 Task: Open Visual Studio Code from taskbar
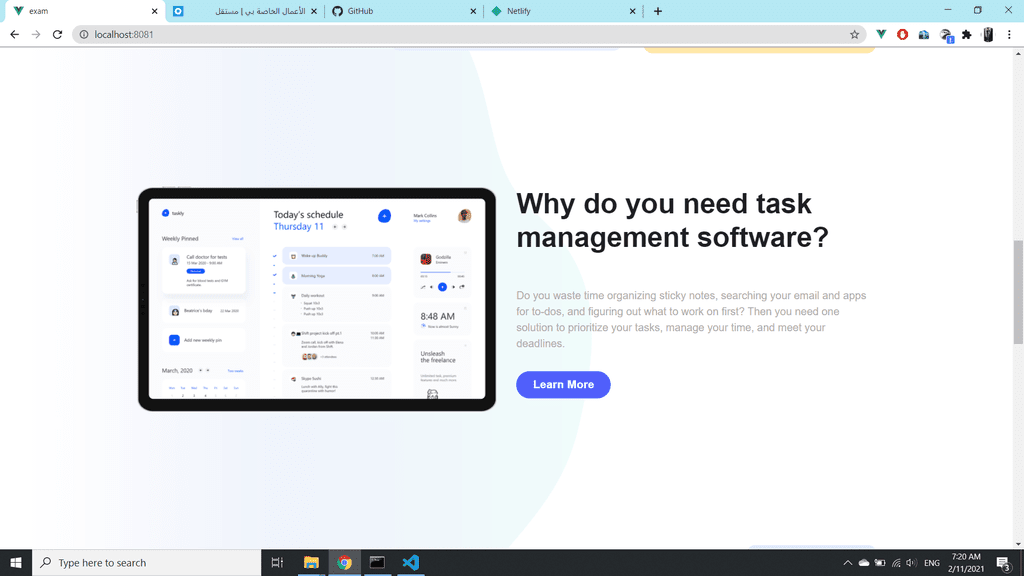pos(410,562)
